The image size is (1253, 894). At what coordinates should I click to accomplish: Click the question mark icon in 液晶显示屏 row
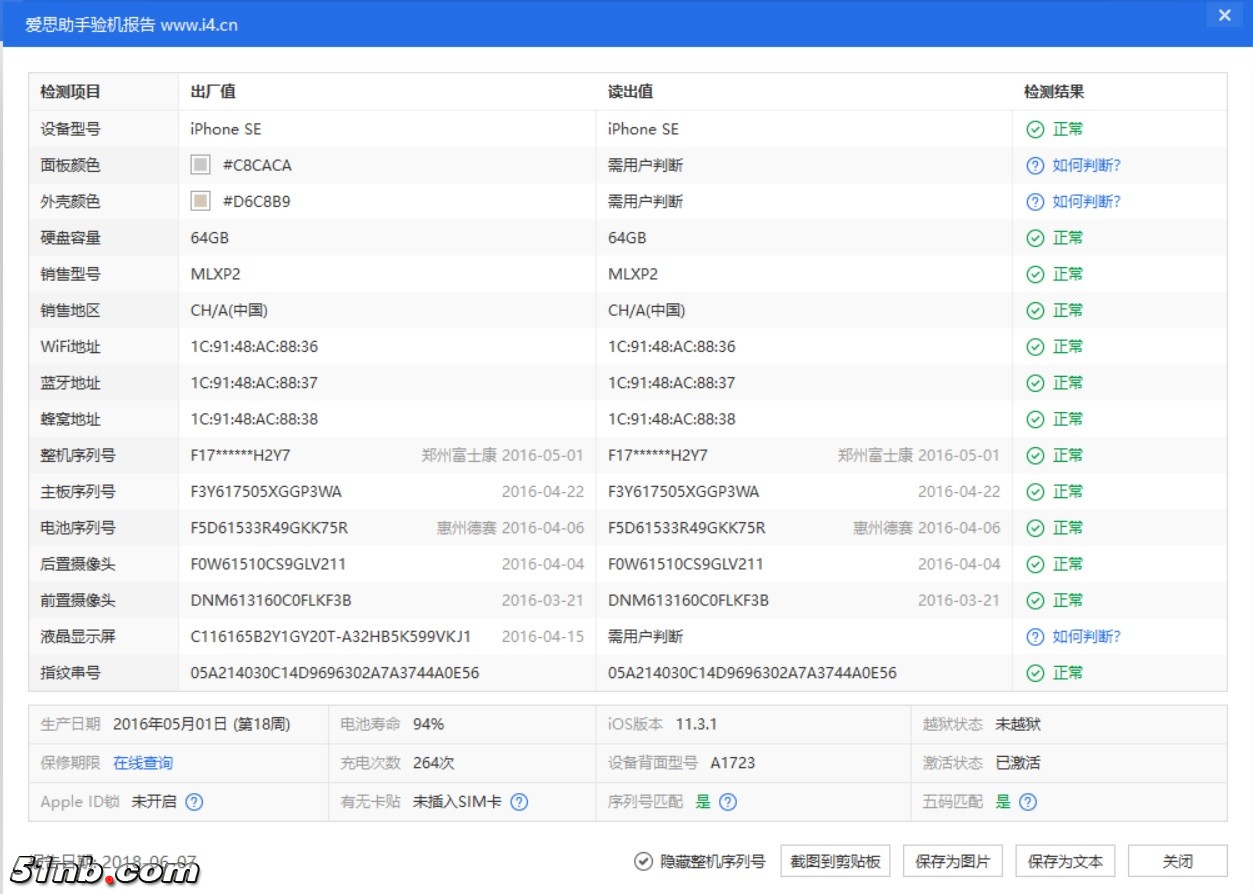pyautogui.click(x=1035, y=637)
